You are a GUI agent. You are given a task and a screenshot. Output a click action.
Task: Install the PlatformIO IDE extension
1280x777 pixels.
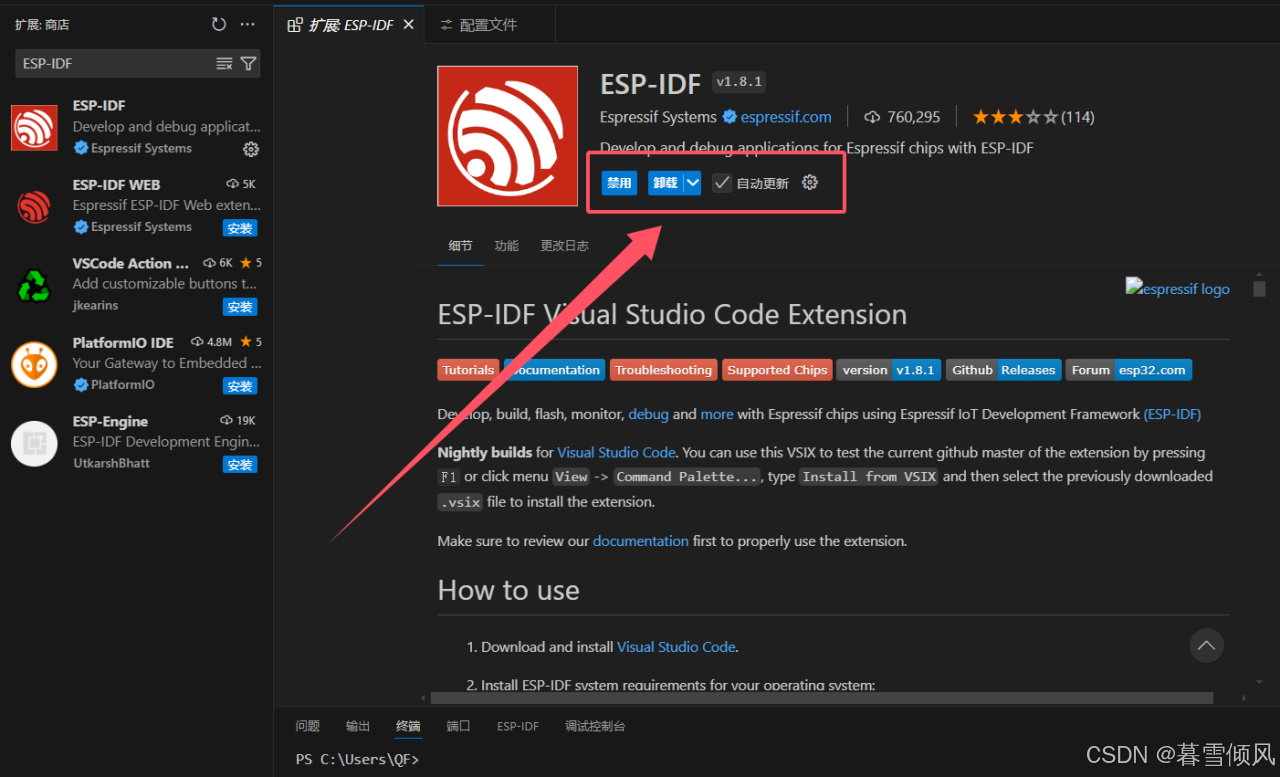click(x=240, y=386)
